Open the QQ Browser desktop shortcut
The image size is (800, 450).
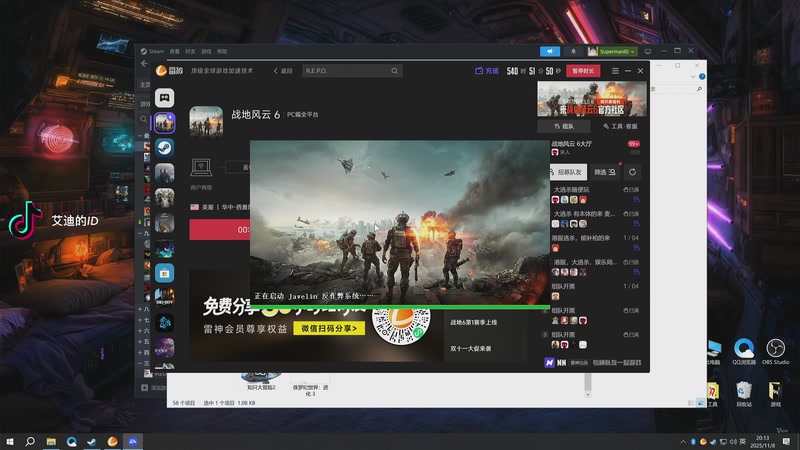tap(744, 352)
